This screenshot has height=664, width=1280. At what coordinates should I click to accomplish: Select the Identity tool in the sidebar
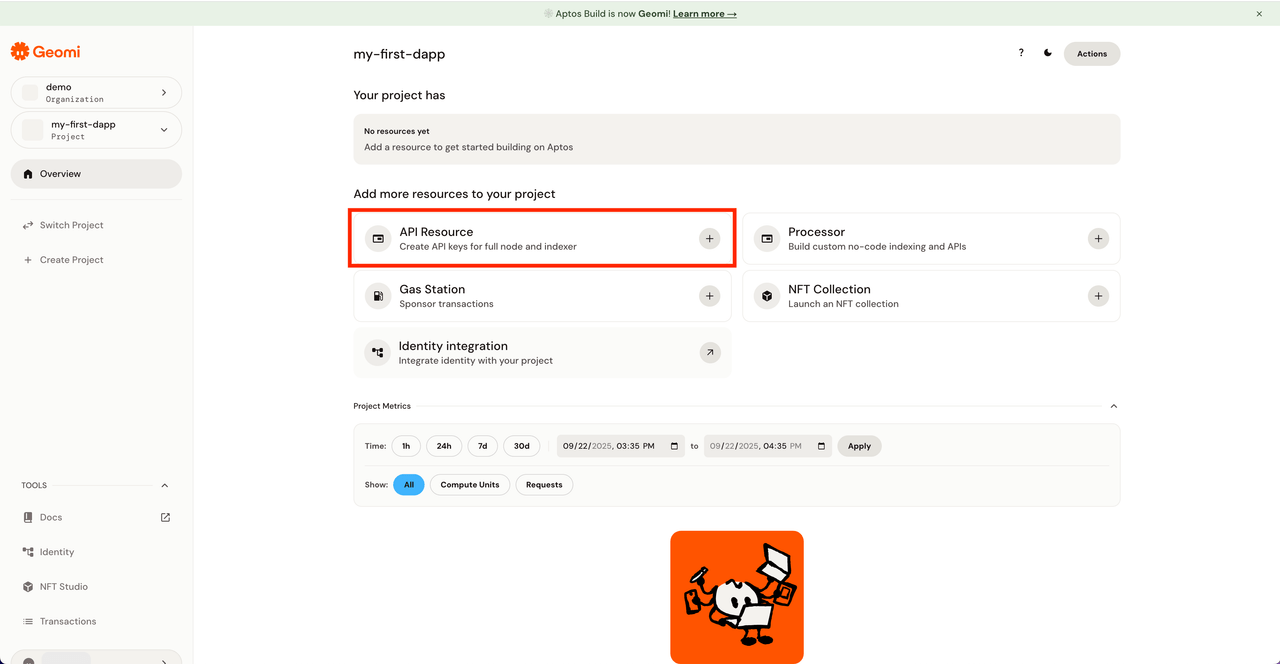coord(55,551)
